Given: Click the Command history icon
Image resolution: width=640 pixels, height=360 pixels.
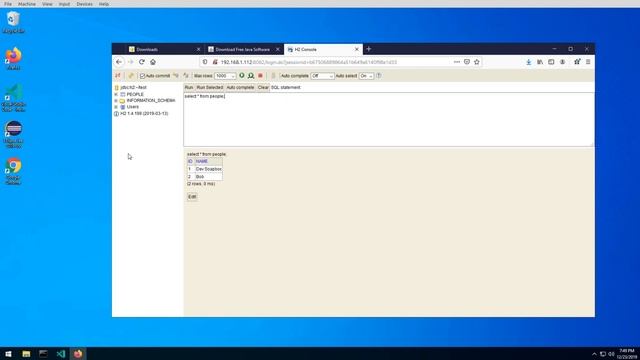Looking at the screenshot, I should pos(273,76).
